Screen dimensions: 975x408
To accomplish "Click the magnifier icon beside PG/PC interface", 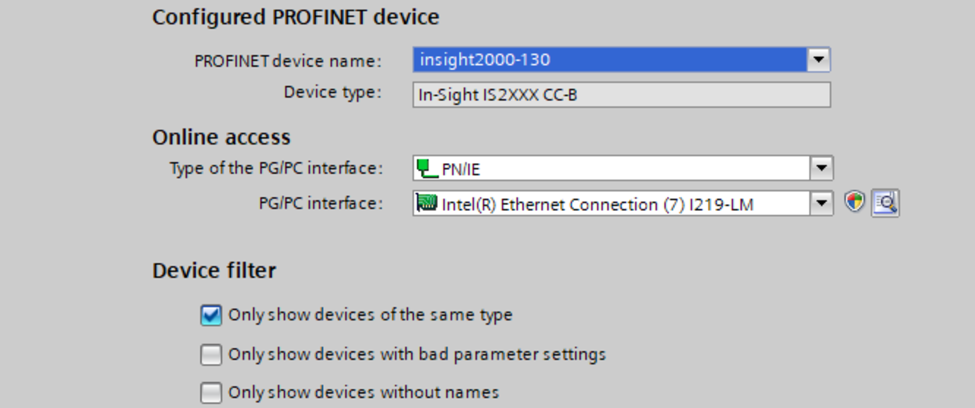I will click(885, 204).
